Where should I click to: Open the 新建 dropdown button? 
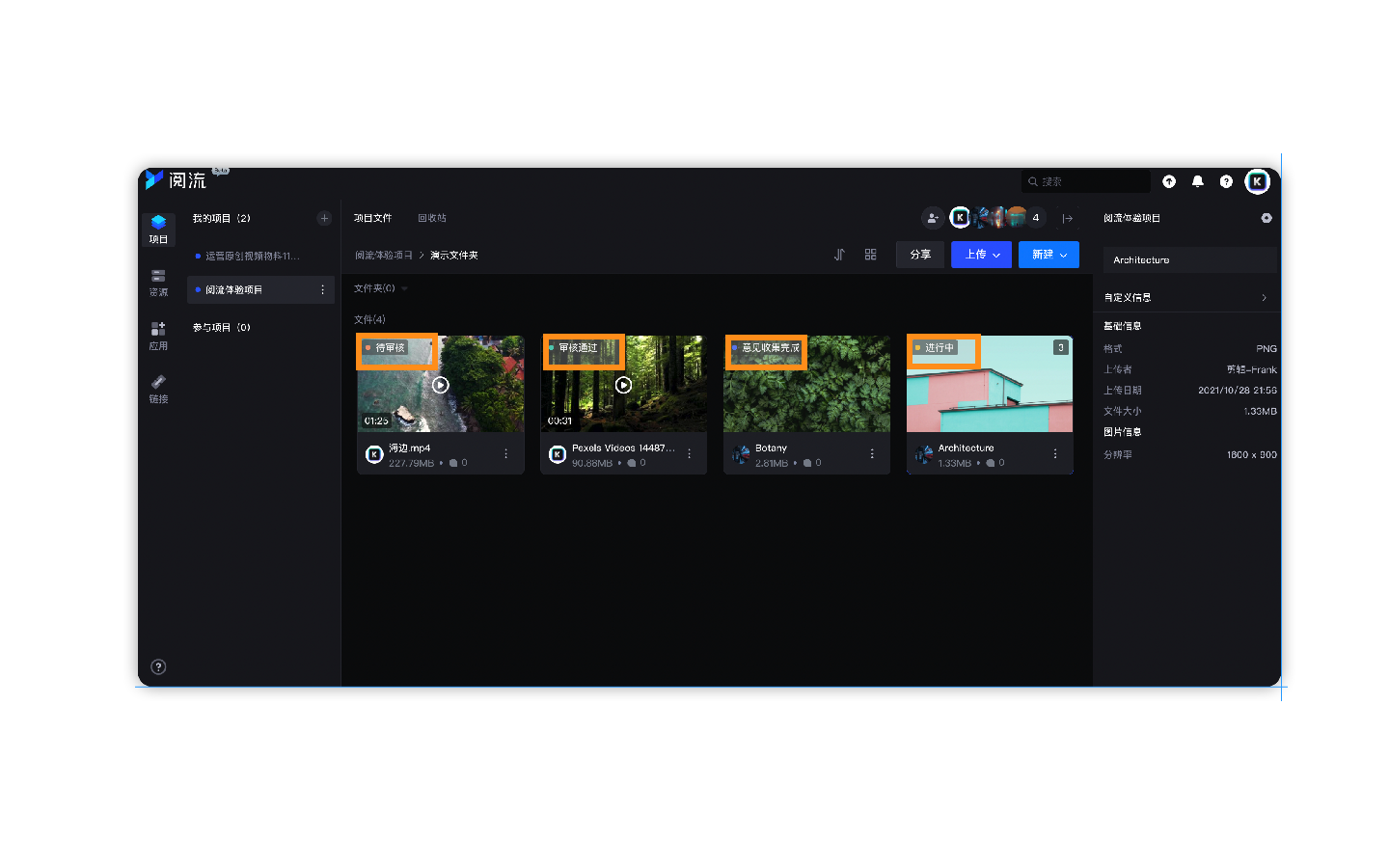point(1049,255)
